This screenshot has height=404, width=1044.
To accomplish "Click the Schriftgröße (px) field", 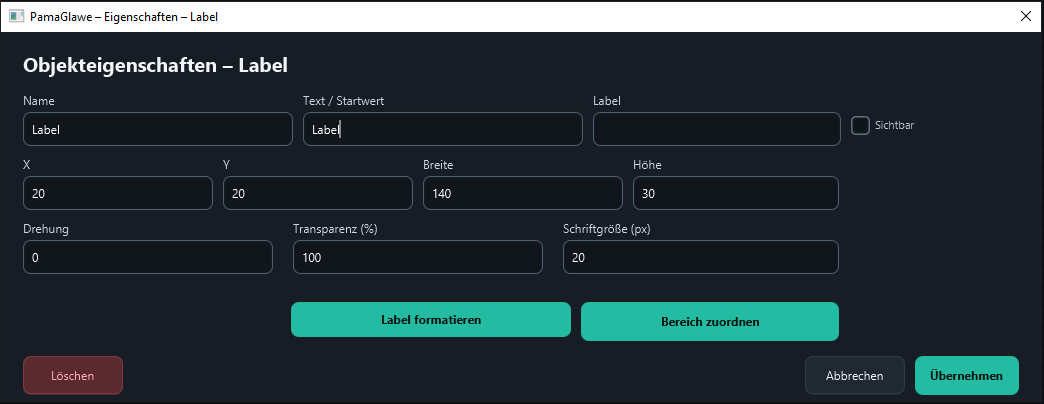I will pos(701,257).
